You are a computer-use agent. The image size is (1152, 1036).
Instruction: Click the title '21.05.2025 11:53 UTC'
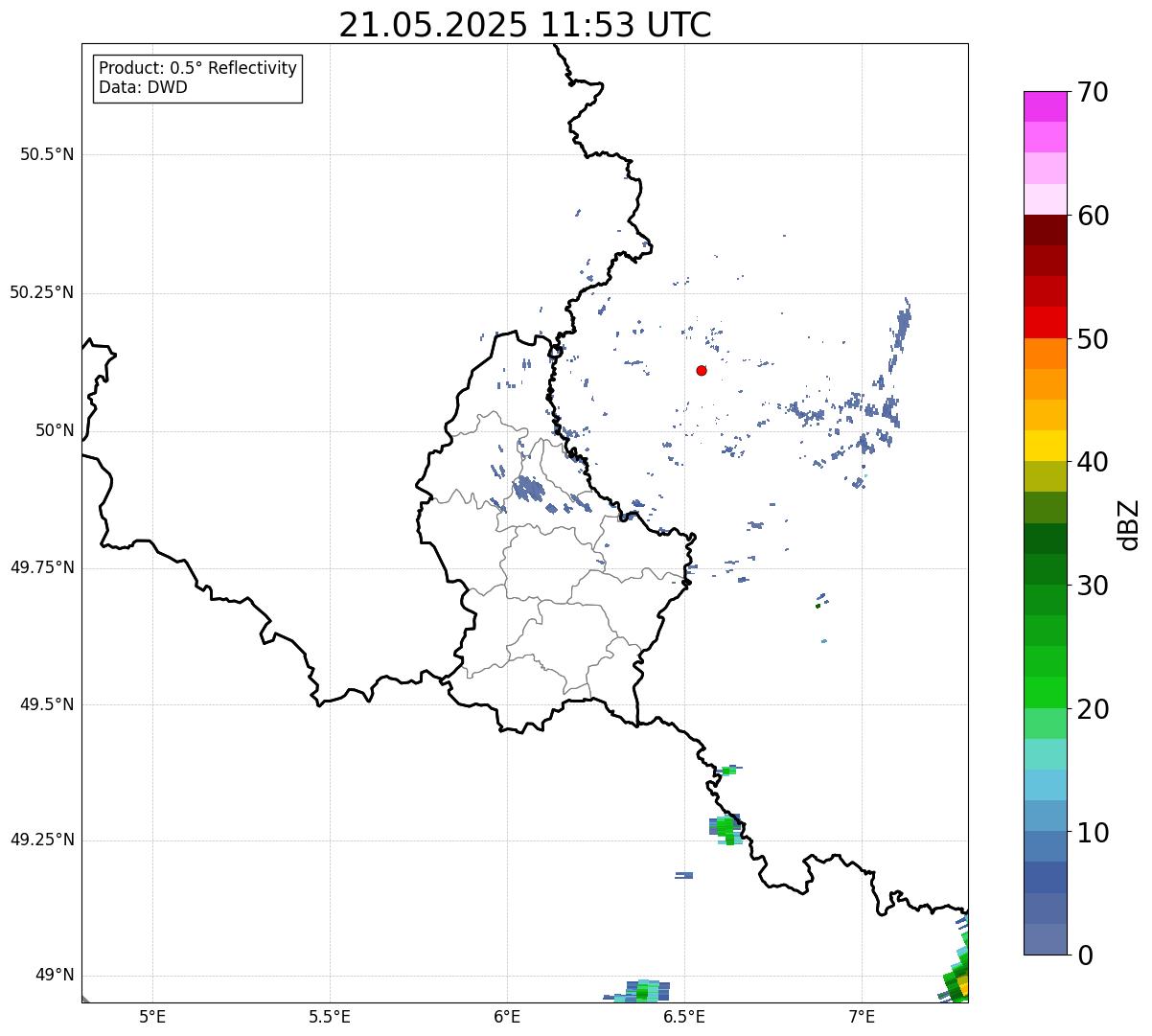[525, 25]
